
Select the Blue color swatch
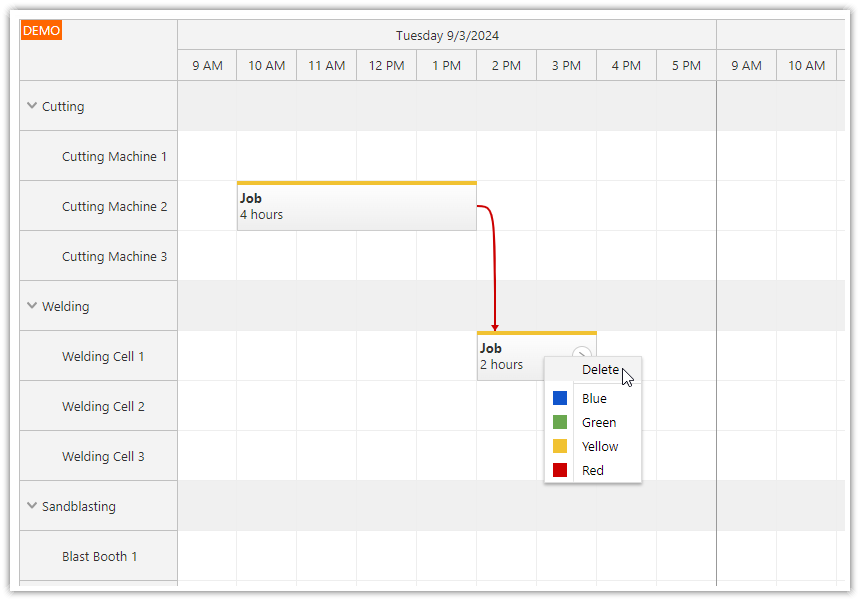(560, 397)
